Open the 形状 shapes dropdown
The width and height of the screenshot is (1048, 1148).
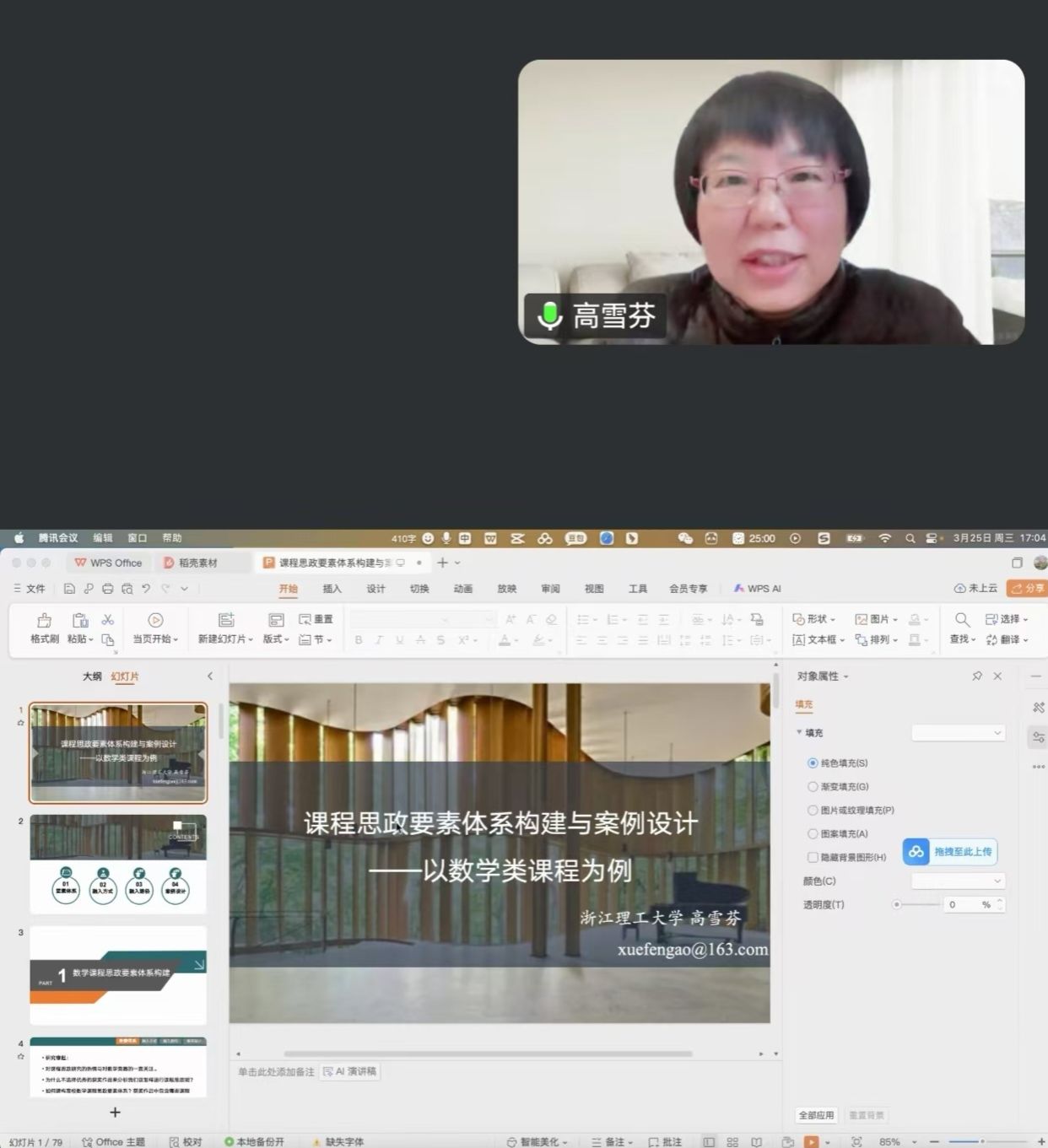coord(814,619)
